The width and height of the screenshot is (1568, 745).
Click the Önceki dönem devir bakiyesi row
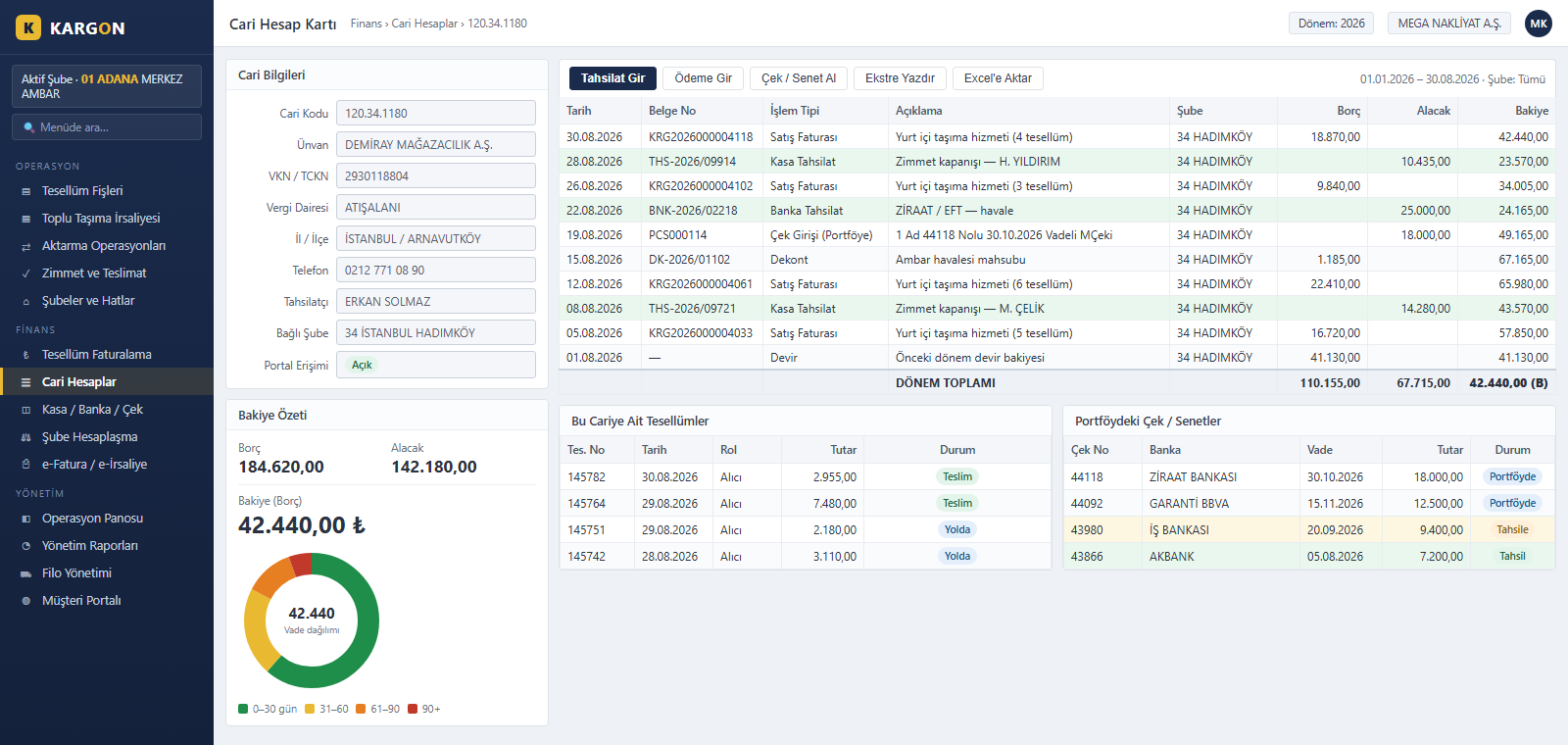[1057, 358]
